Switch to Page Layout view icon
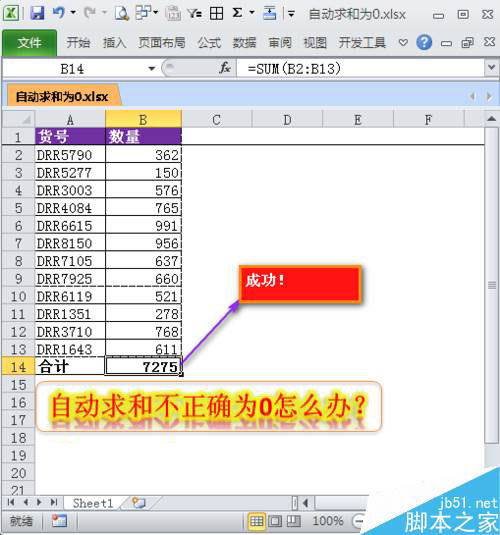 pos(275,521)
